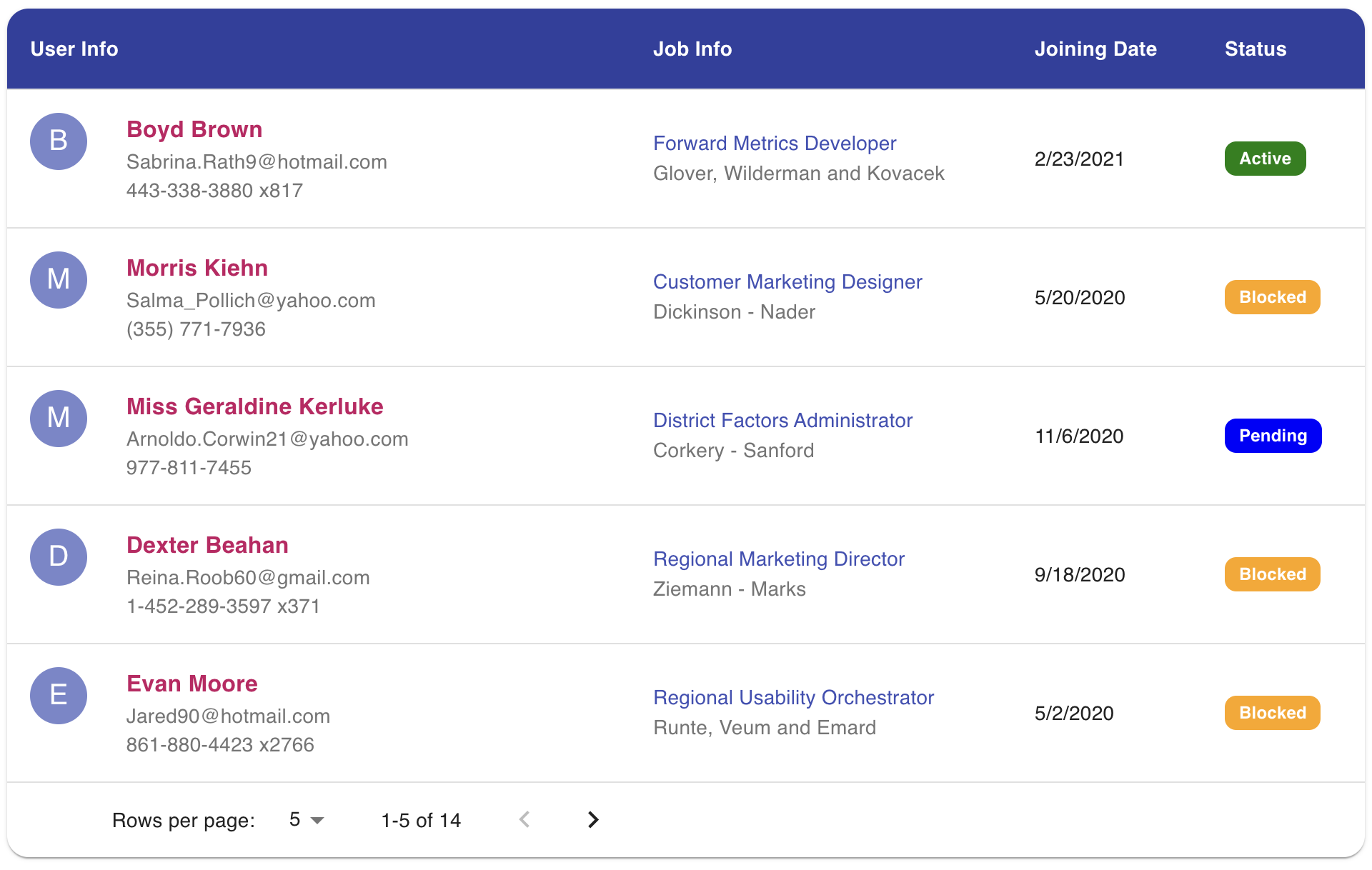Click the Pending badge for Geraldine Kerluke
This screenshot has height=870, width=1372.
[x=1273, y=435]
